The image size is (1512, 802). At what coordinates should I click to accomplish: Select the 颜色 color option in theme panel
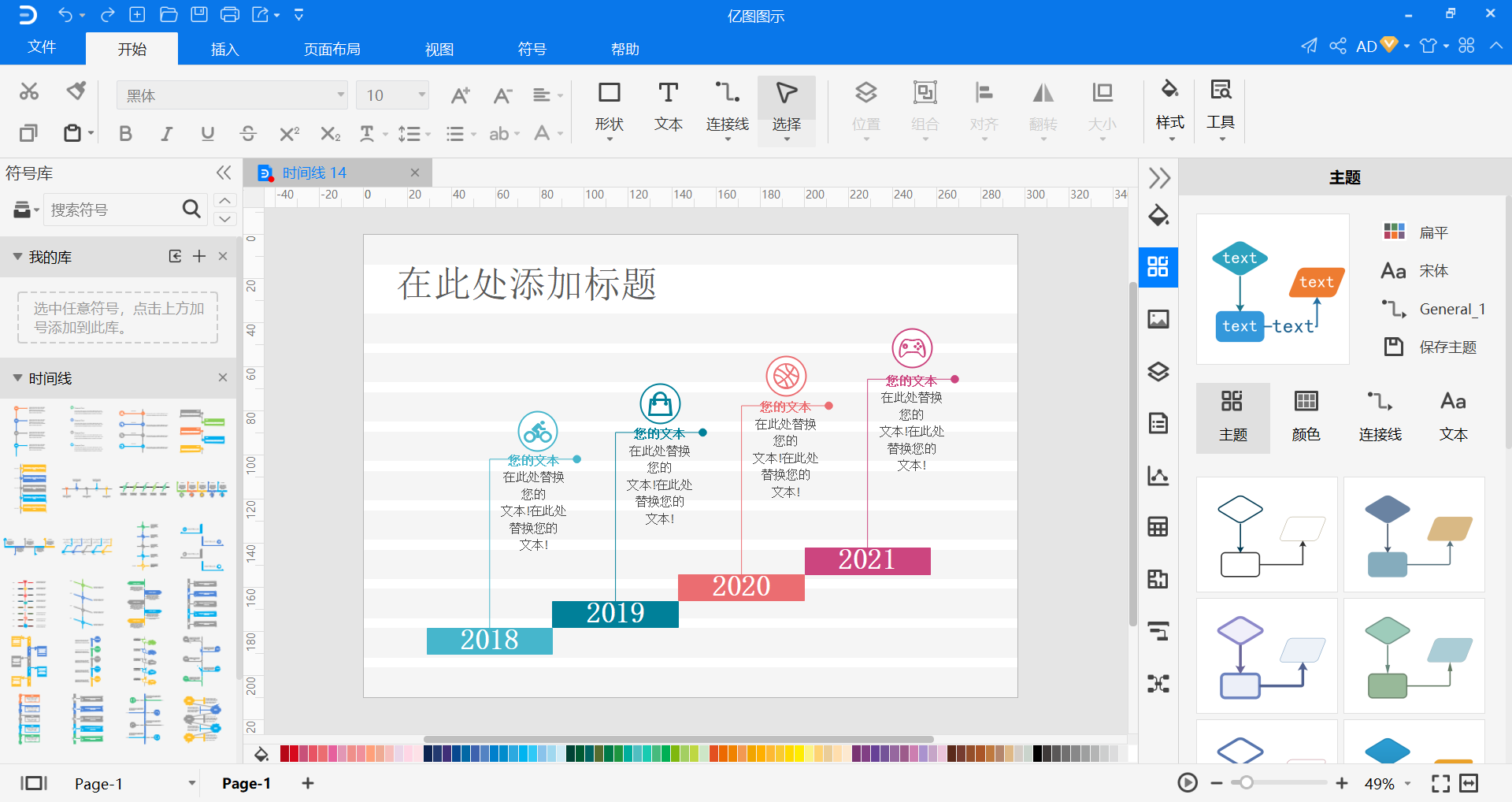[1306, 418]
